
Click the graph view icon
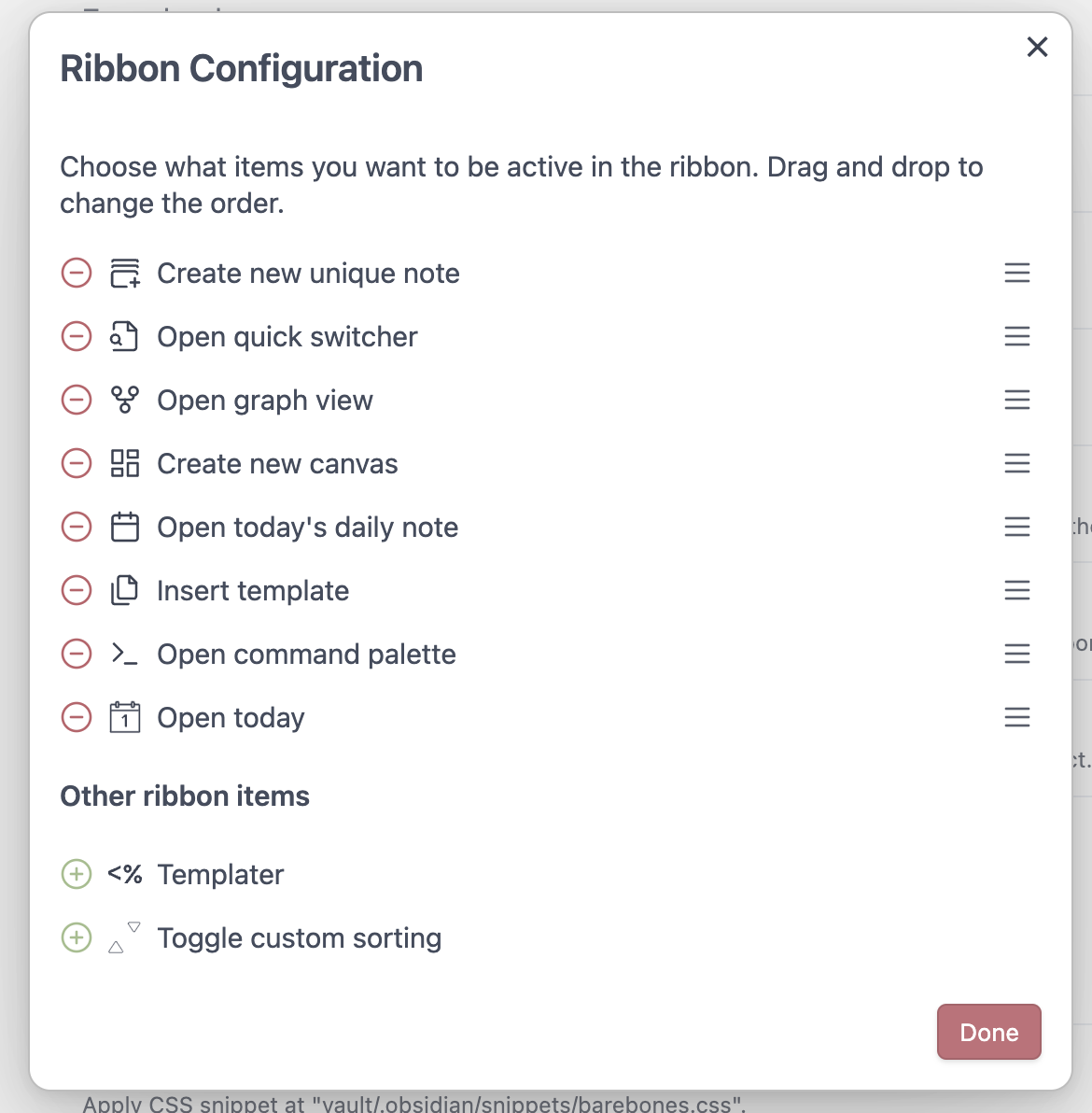pos(124,401)
